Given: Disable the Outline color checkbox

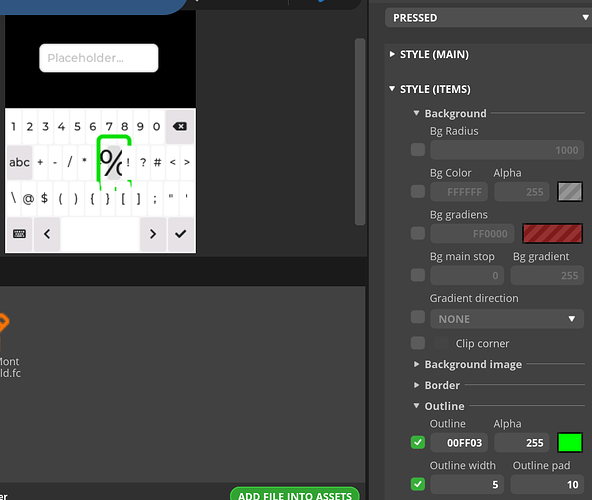Looking at the screenshot, I should coord(418,442).
